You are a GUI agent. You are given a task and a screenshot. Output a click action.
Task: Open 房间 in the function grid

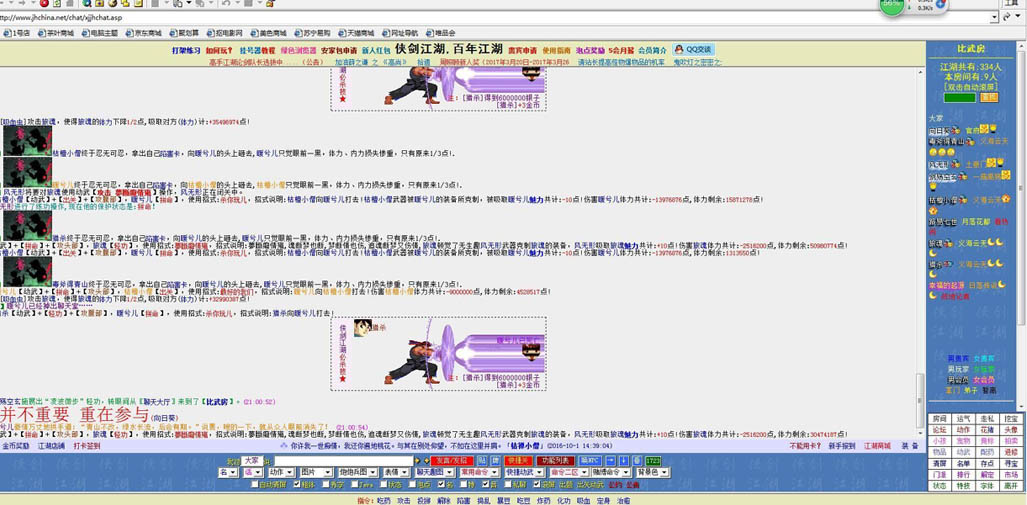[939, 418]
